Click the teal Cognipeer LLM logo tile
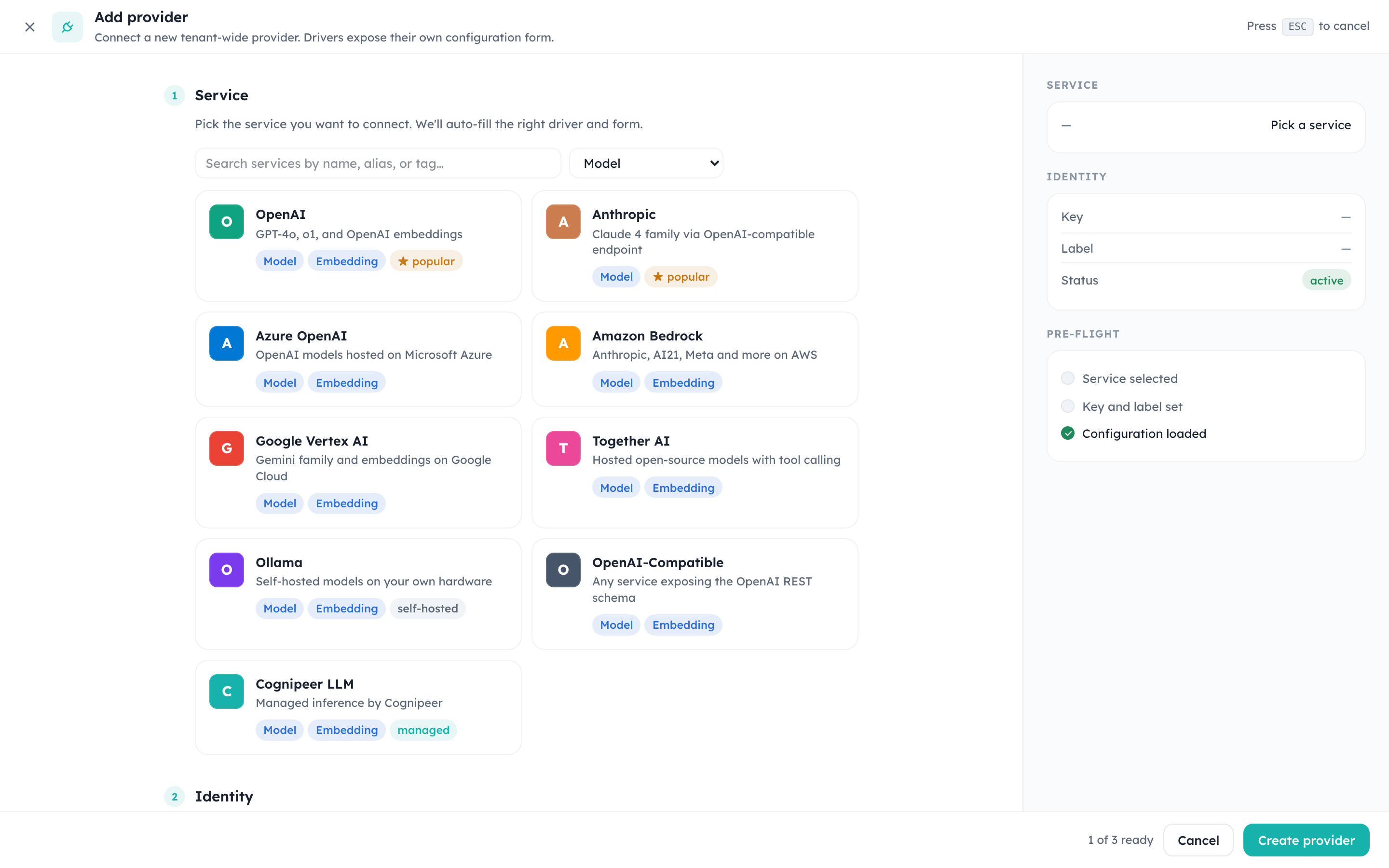The width and height of the screenshot is (1389, 868). click(x=227, y=692)
